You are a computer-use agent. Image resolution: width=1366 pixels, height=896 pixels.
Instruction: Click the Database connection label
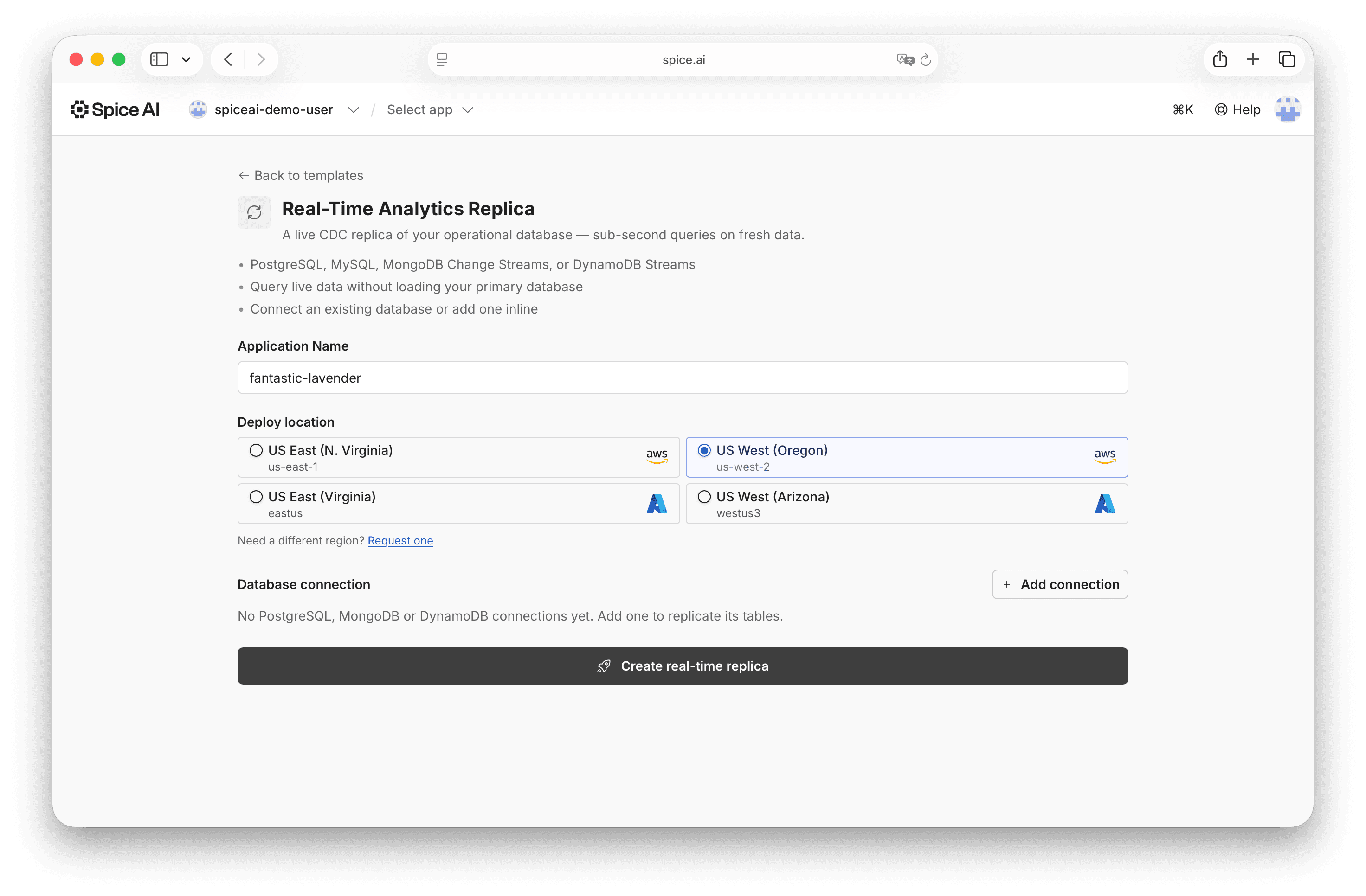coord(303,584)
